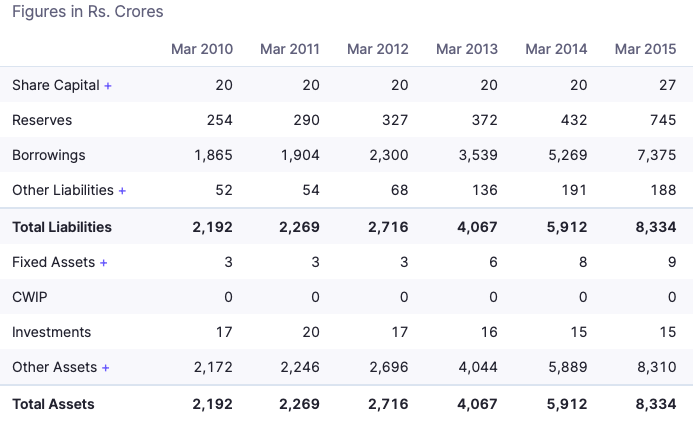Click the Share Capital row label

point(56,86)
